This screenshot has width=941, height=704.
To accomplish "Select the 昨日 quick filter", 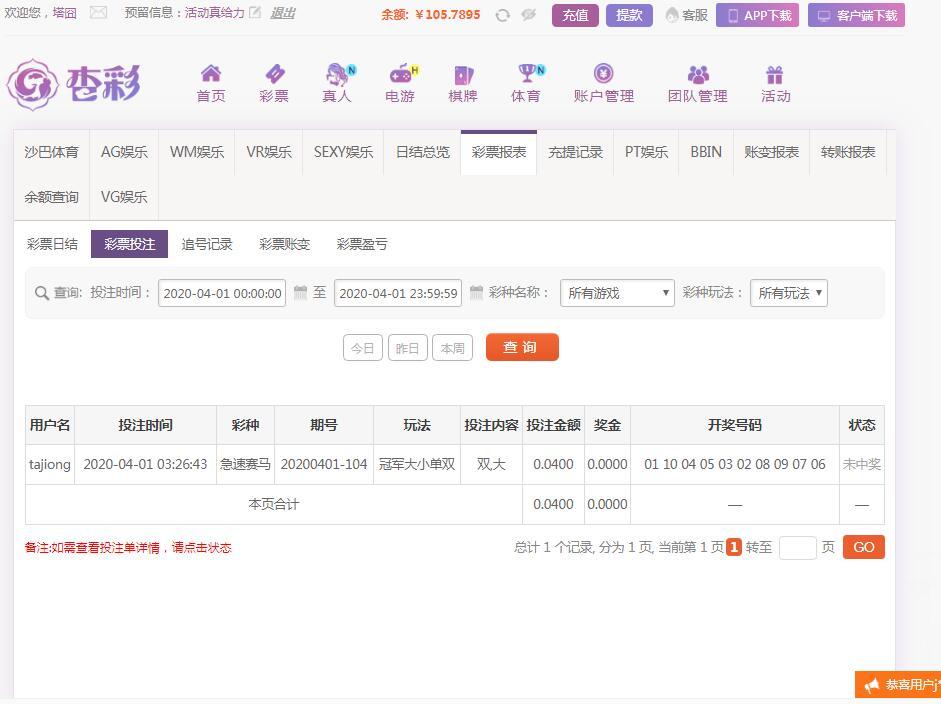I will [x=407, y=348].
